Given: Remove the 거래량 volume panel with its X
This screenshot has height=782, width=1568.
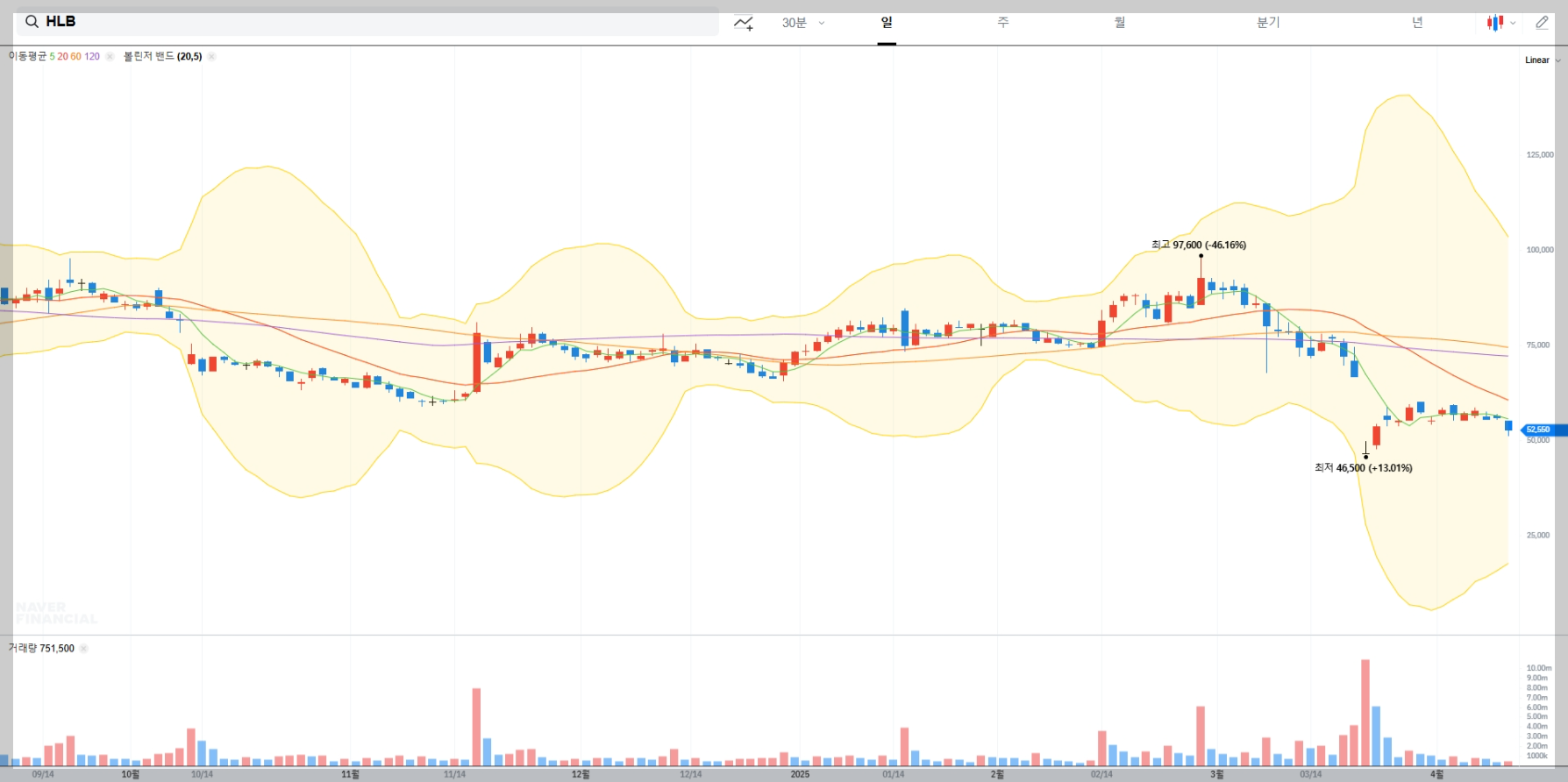Looking at the screenshot, I should tap(83, 649).
